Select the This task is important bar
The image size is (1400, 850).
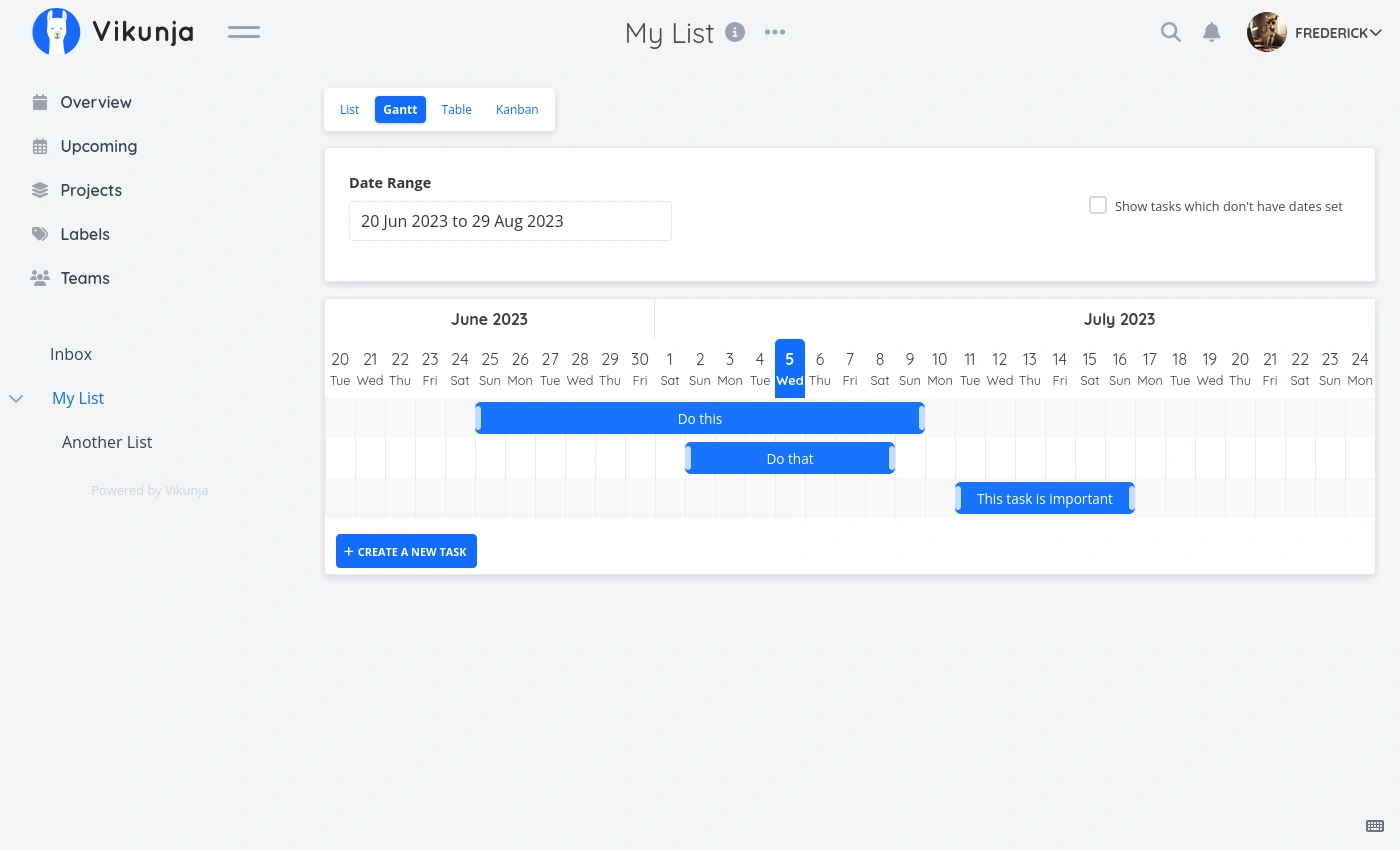(x=1044, y=498)
